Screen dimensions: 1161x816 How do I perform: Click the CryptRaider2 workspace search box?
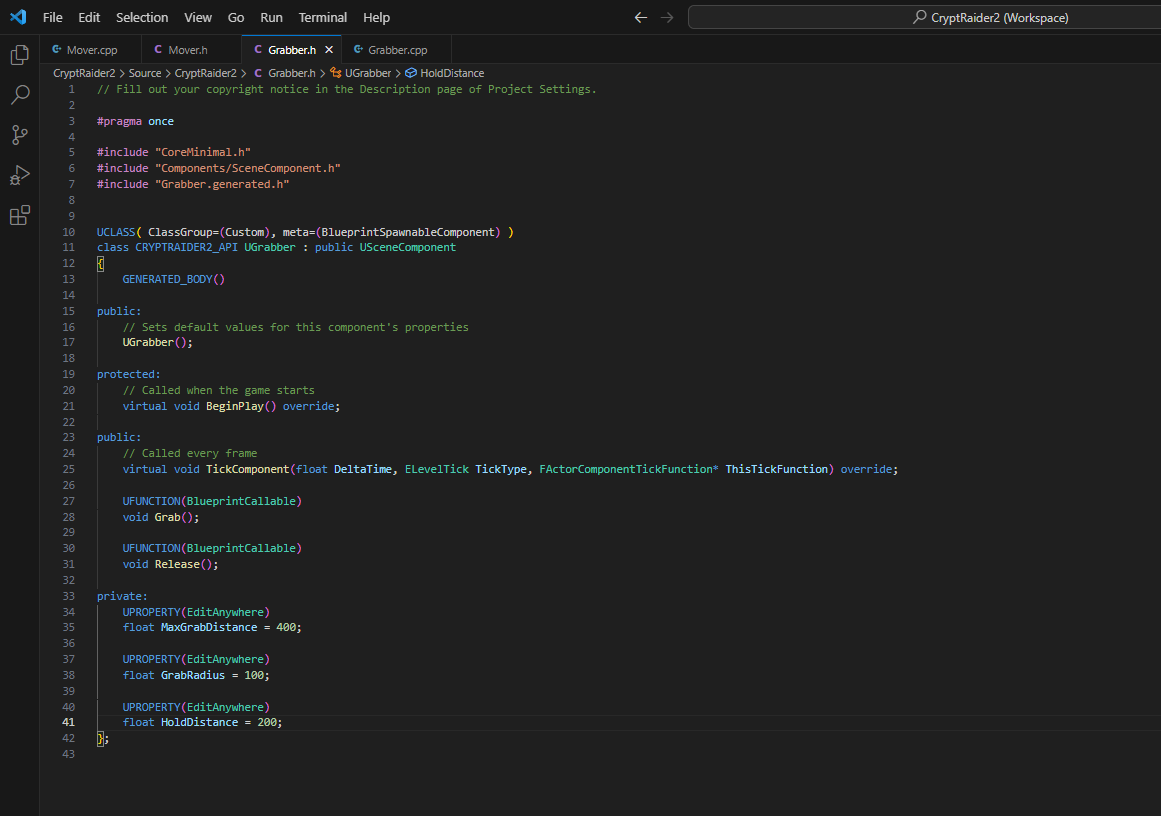click(924, 17)
